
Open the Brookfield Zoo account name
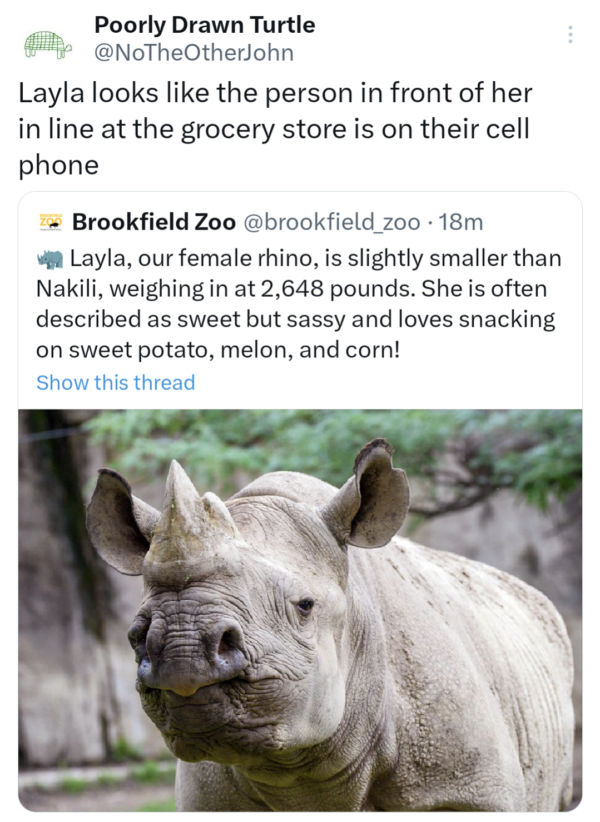coord(154,221)
